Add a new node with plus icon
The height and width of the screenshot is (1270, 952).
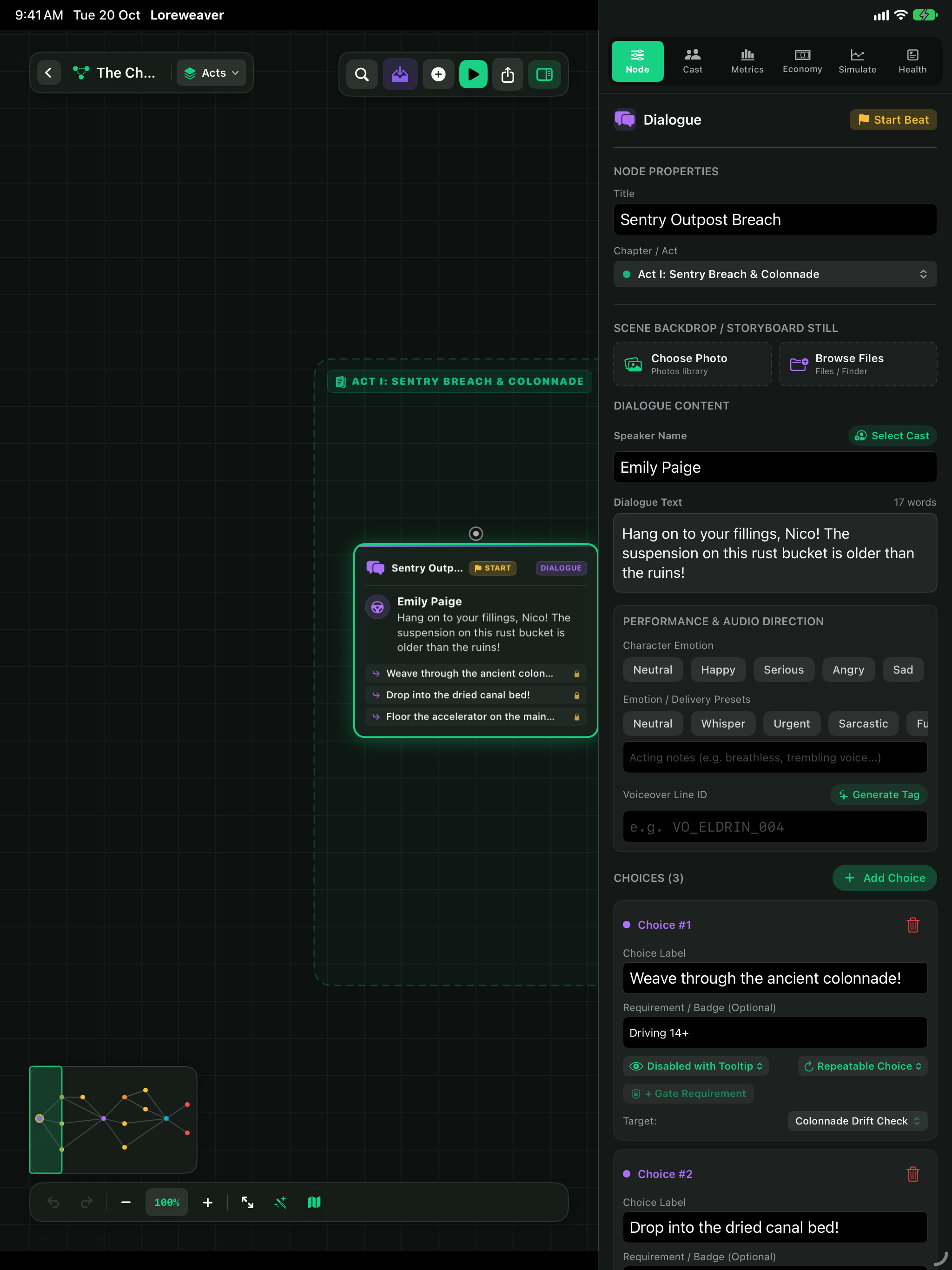(x=438, y=74)
